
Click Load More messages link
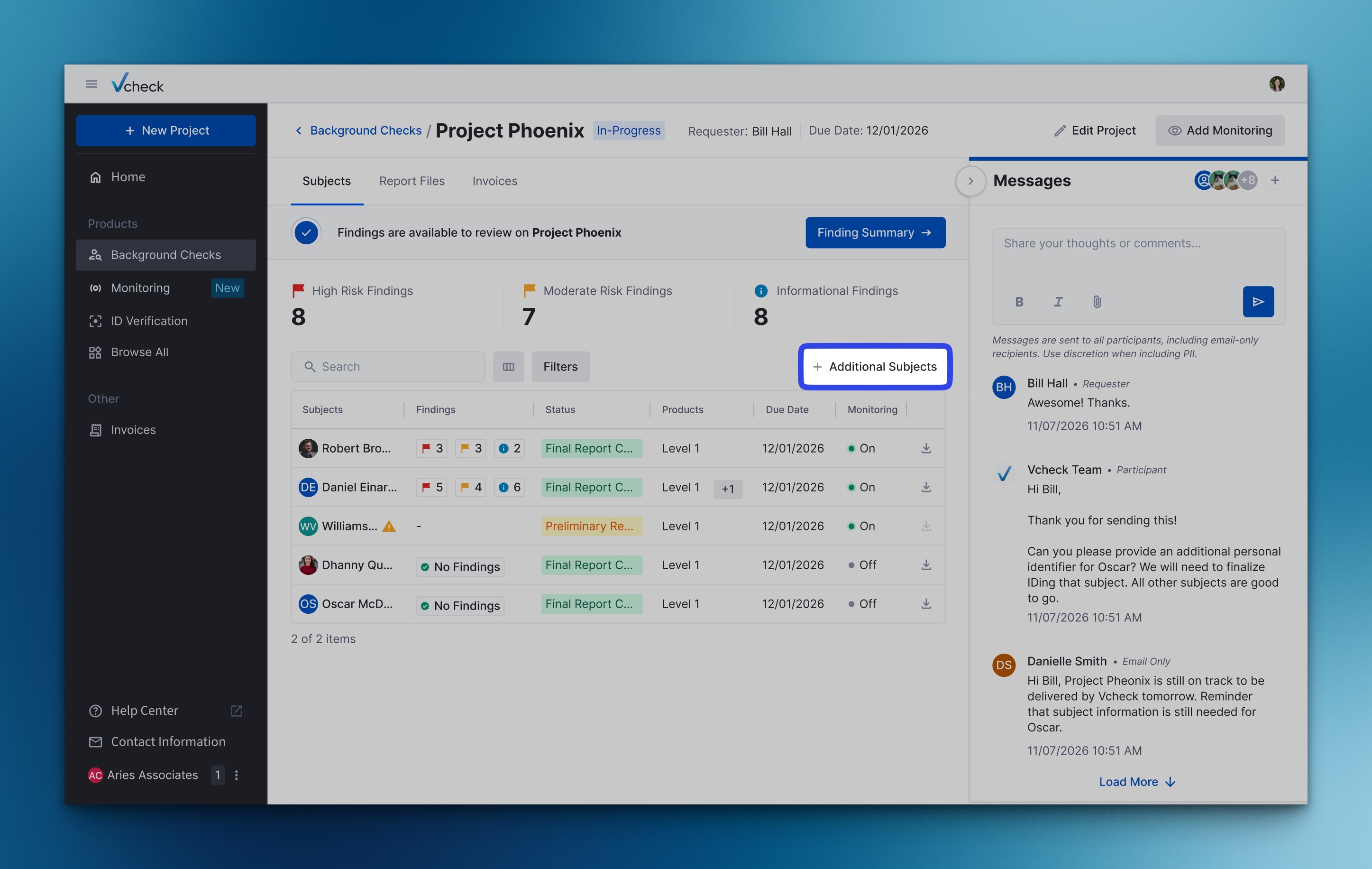pyautogui.click(x=1136, y=782)
